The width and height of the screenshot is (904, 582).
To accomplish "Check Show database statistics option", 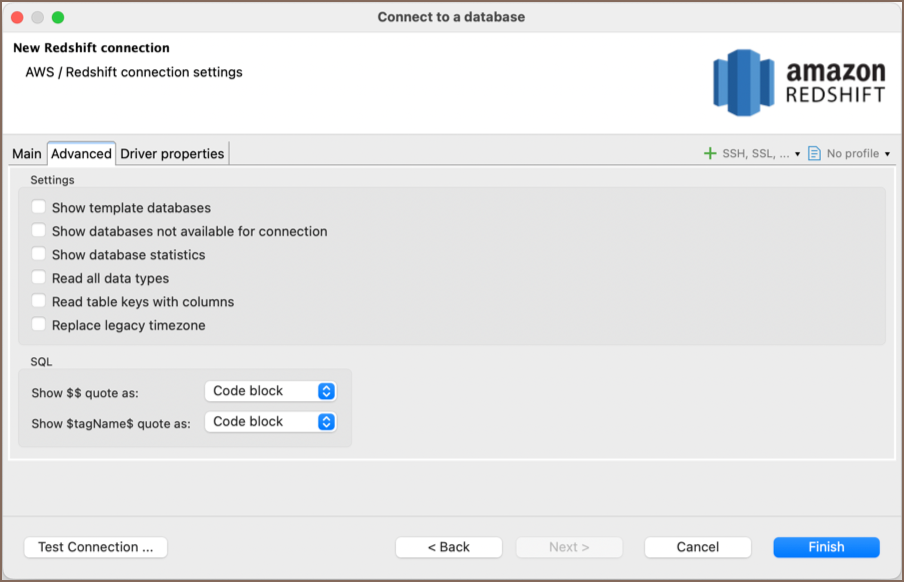I will (x=39, y=255).
